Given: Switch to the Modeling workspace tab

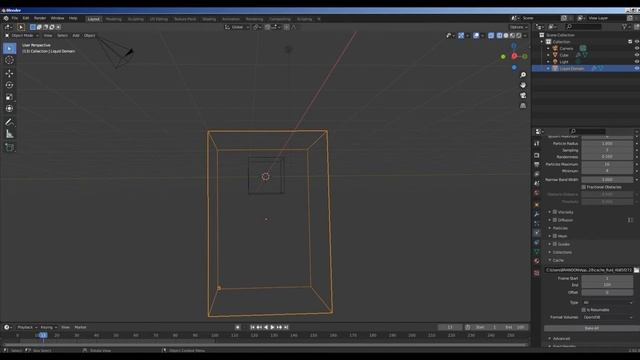Looking at the screenshot, I should [113, 19].
